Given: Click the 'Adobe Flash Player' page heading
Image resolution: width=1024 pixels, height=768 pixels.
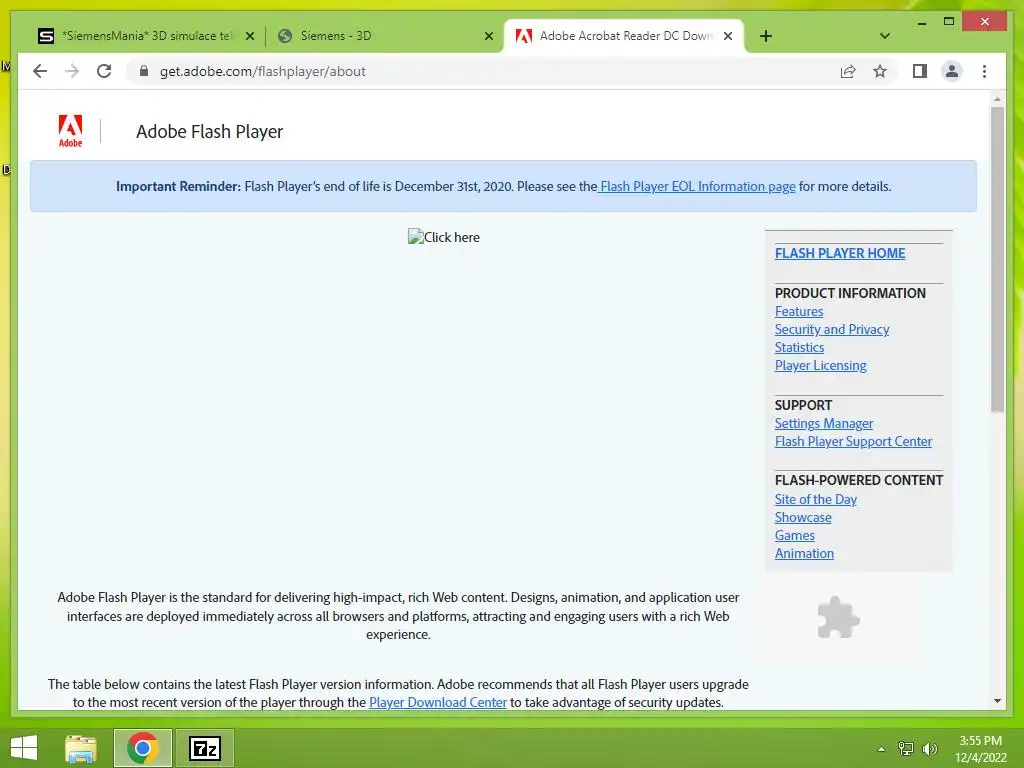Looking at the screenshot, I should point(210,131).
